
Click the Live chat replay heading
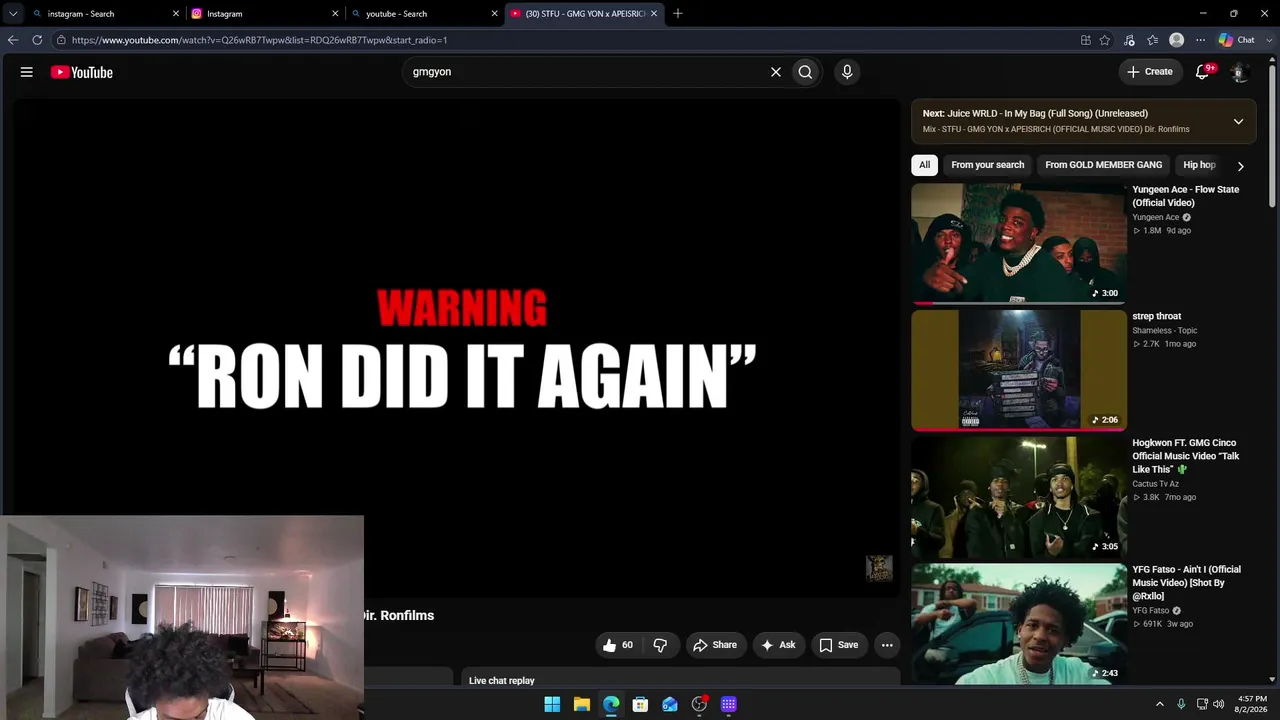502,681
